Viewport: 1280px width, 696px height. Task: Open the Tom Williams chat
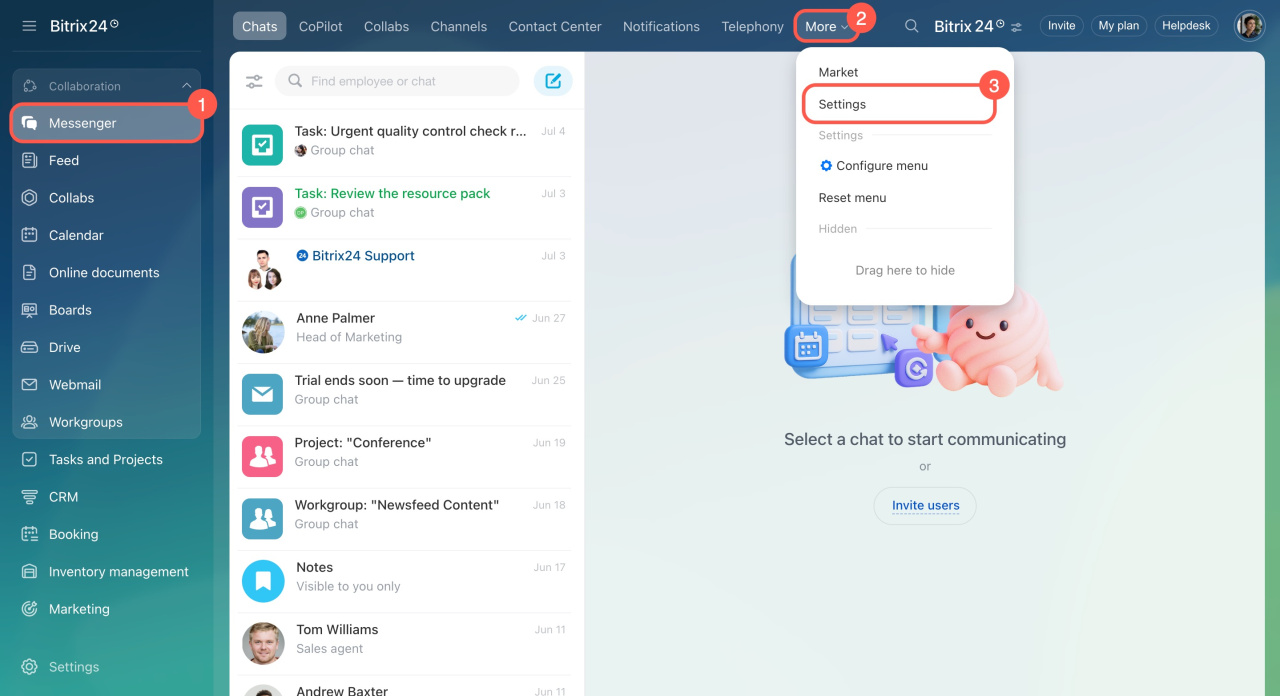(x=407, y=644)
